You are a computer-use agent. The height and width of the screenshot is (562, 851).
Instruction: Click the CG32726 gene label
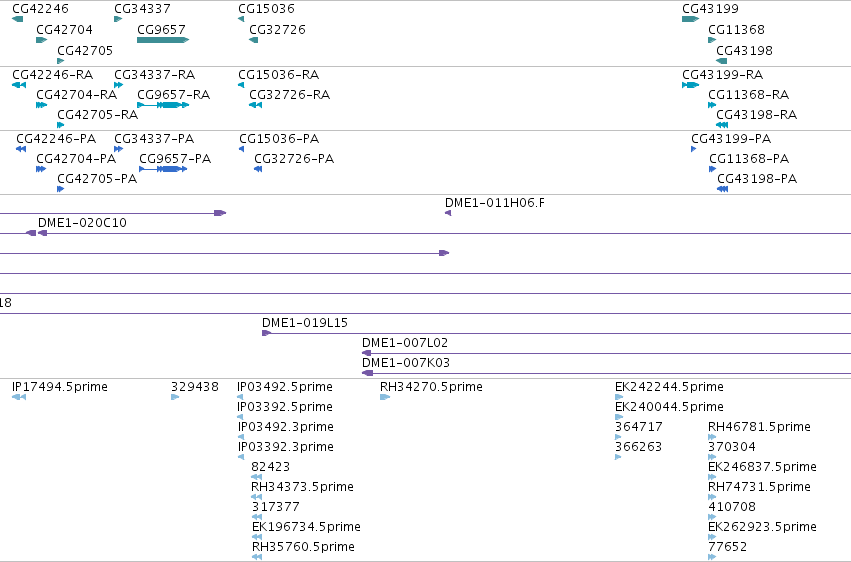pyautogui.click(x=277, y=29)
